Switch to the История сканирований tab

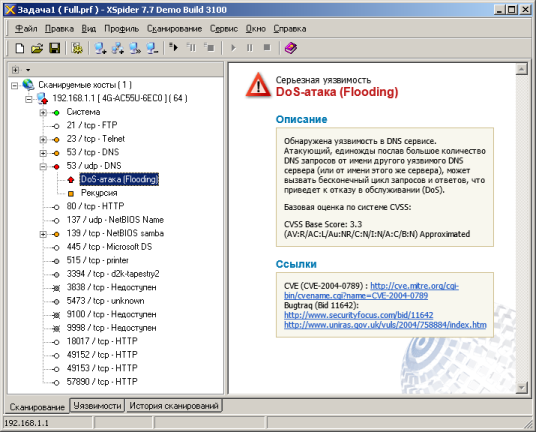click(x=174, y=406)
